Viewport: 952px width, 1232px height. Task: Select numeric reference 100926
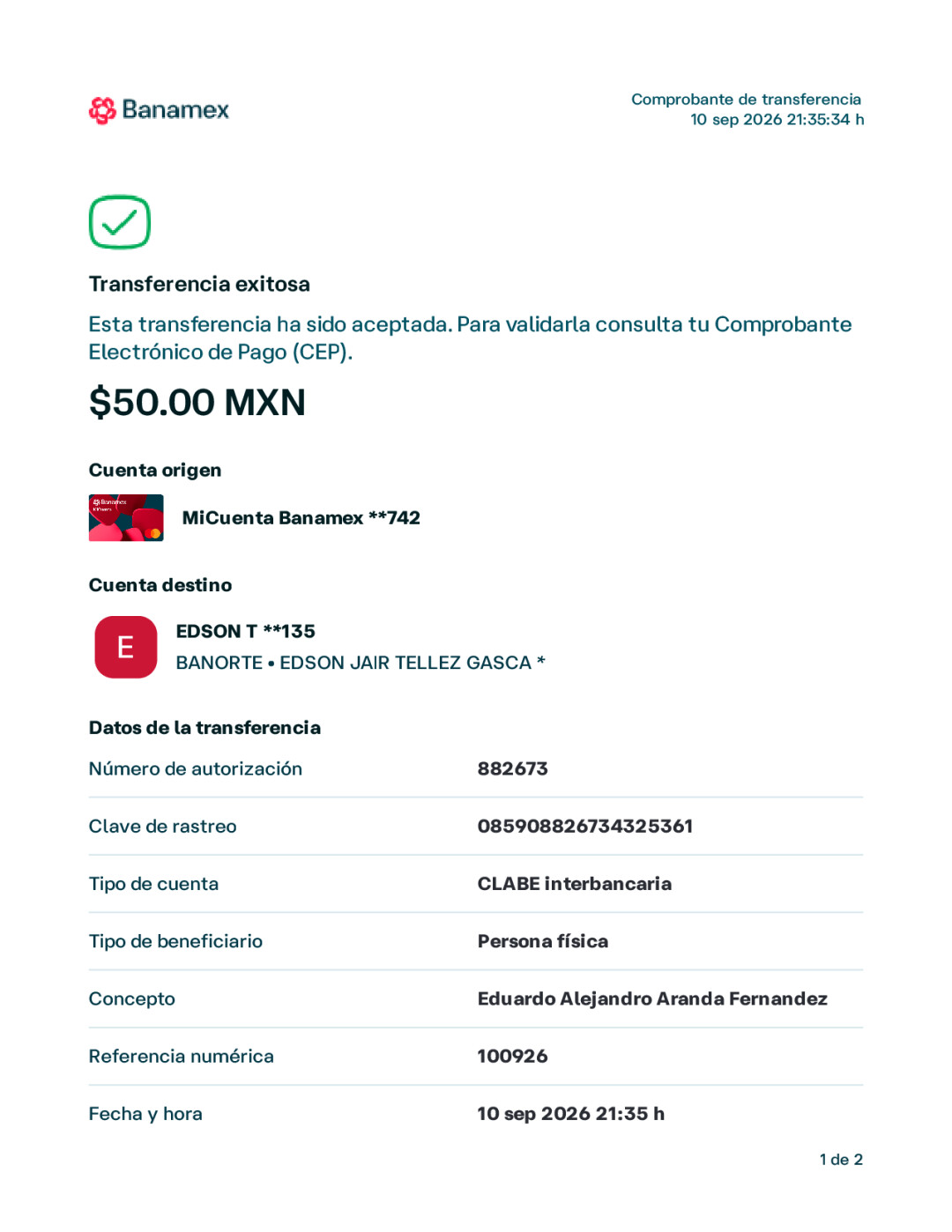coord(513,1057)
